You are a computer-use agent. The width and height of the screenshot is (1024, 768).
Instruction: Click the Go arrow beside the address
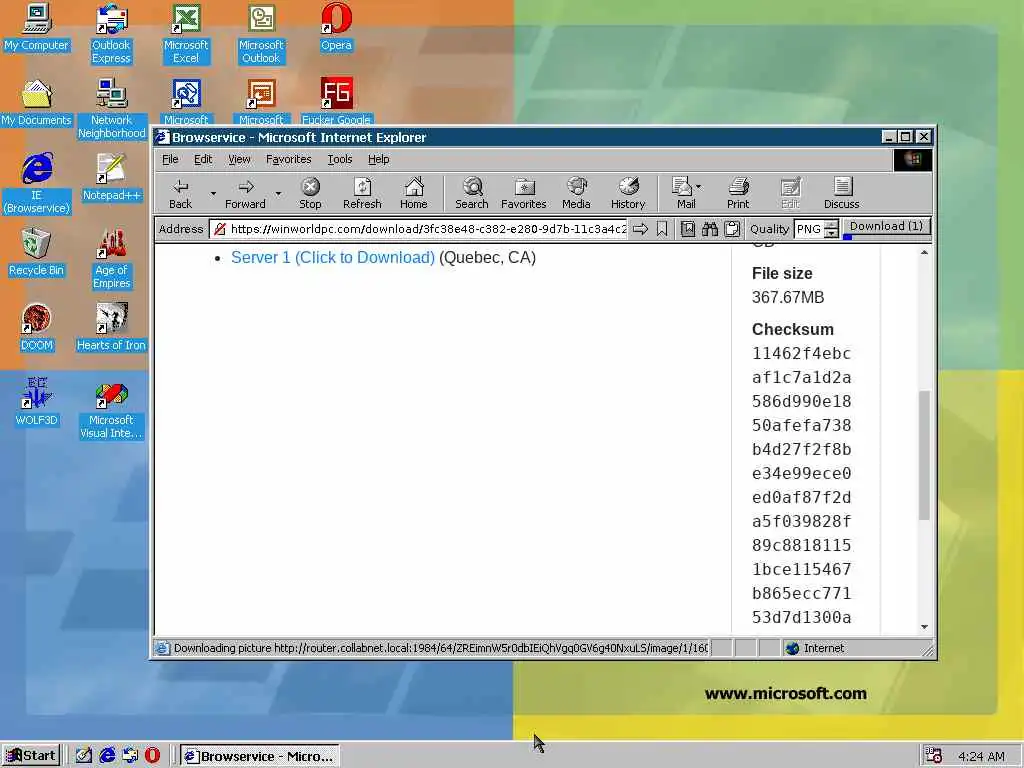641,229
